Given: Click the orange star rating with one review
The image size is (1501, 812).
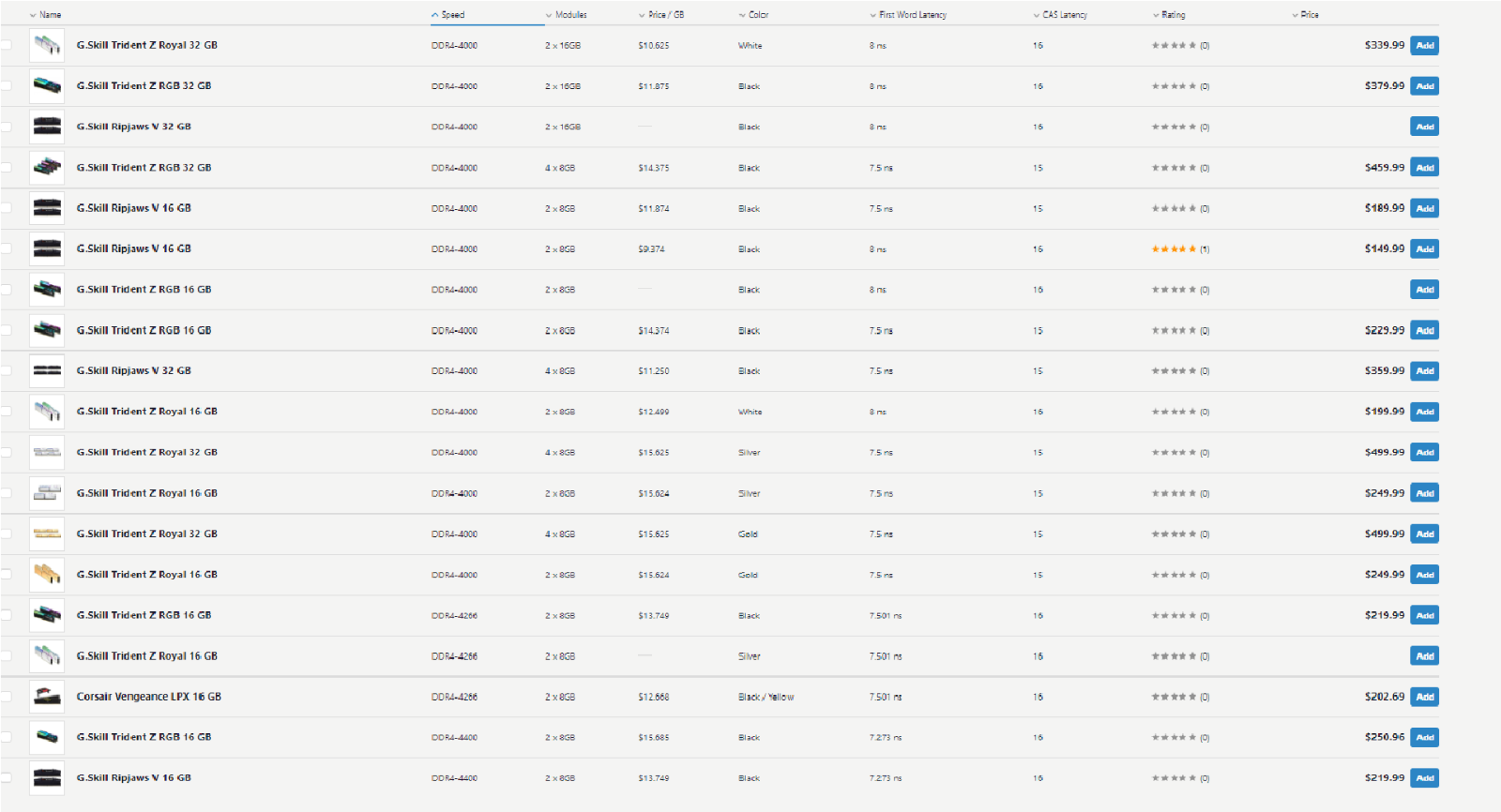Looking at the screenshot, I should 1174,249.
